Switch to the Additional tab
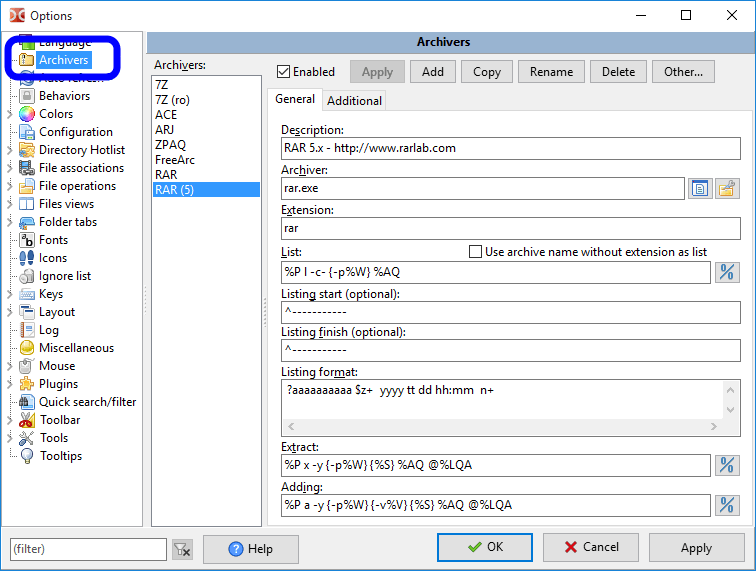Viewport: 756px width, 571px height. [354, 100]
